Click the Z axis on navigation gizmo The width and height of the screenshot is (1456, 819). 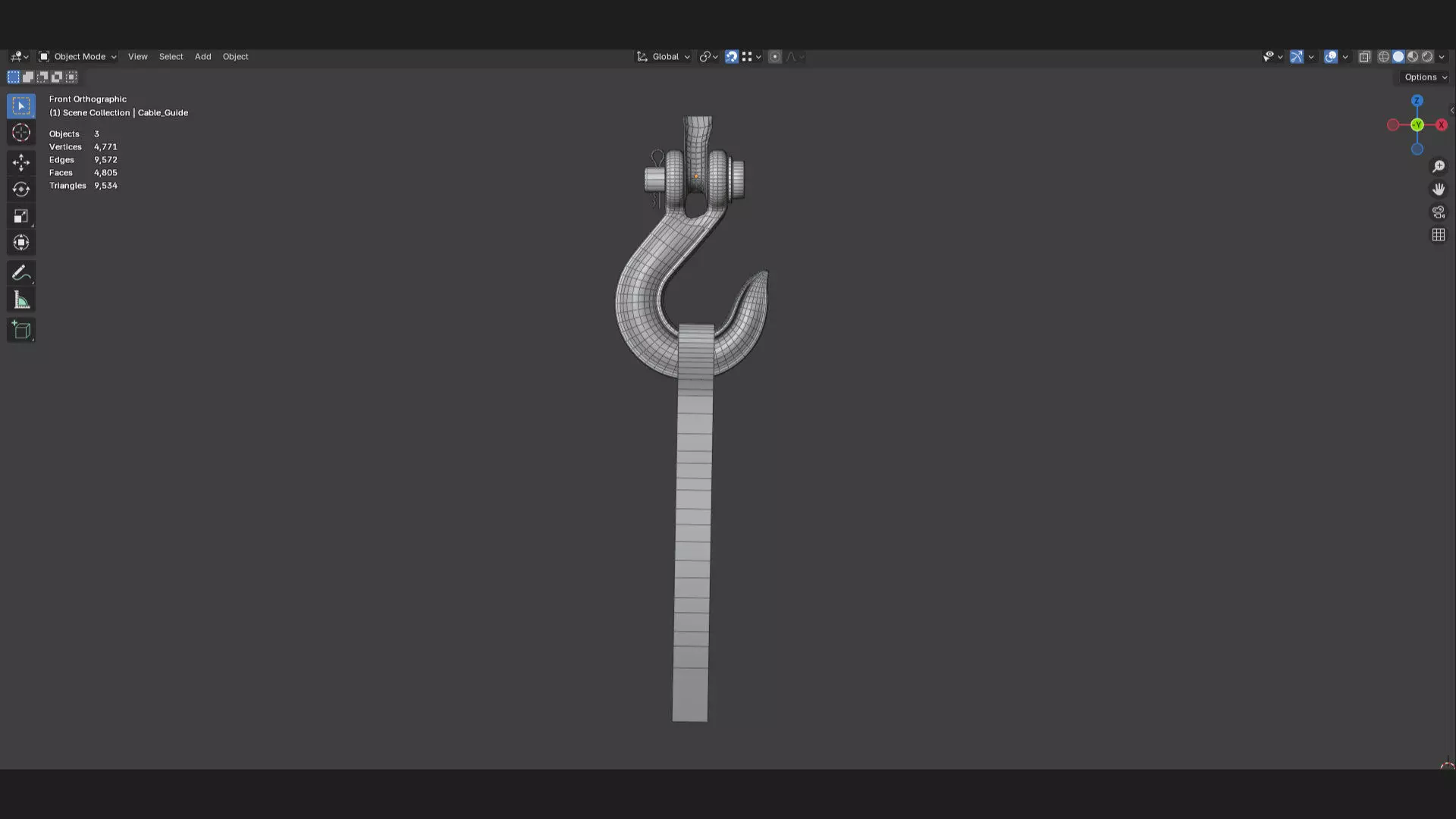point(1417,101)
